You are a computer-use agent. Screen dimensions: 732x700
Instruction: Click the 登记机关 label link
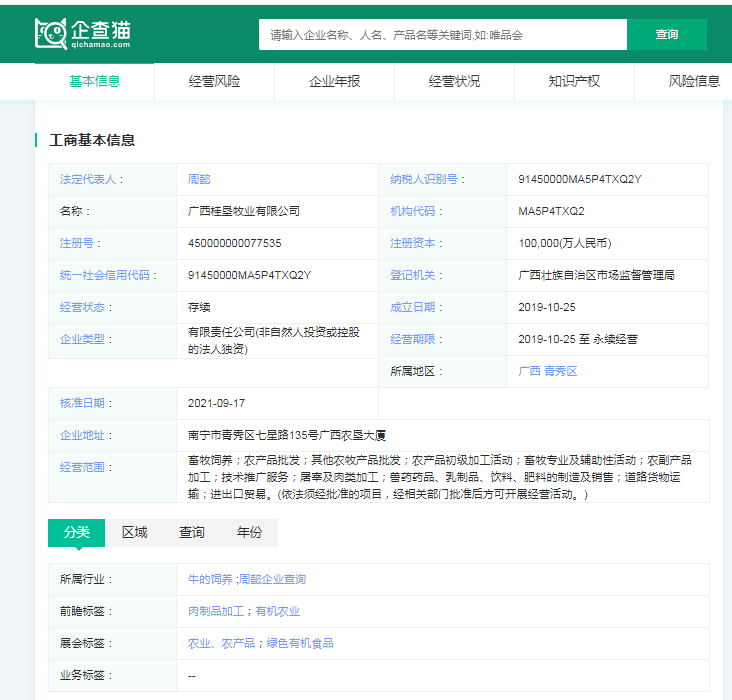coord(413,275)
